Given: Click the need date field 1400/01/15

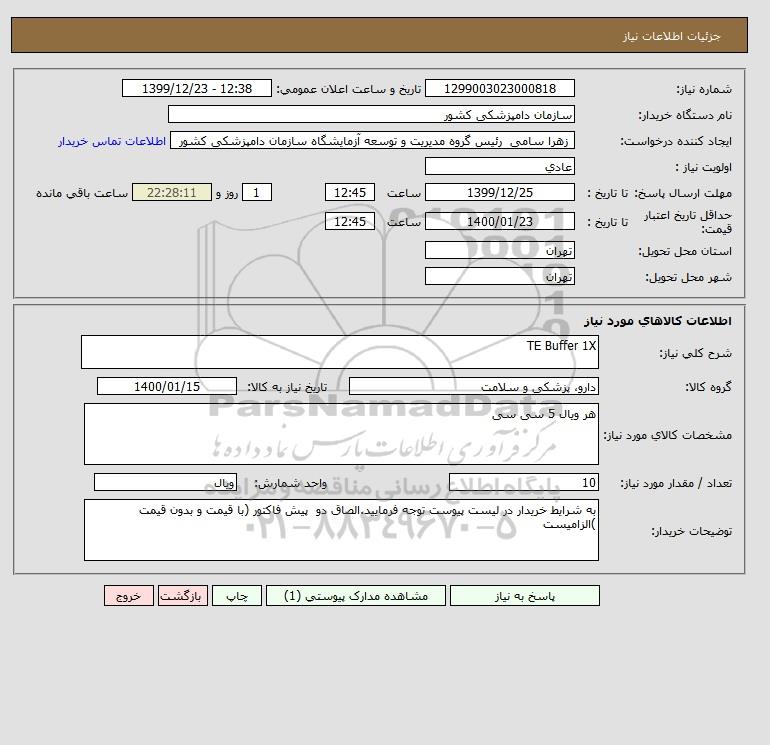Looking at the screenshot, I should coord(167,386).
